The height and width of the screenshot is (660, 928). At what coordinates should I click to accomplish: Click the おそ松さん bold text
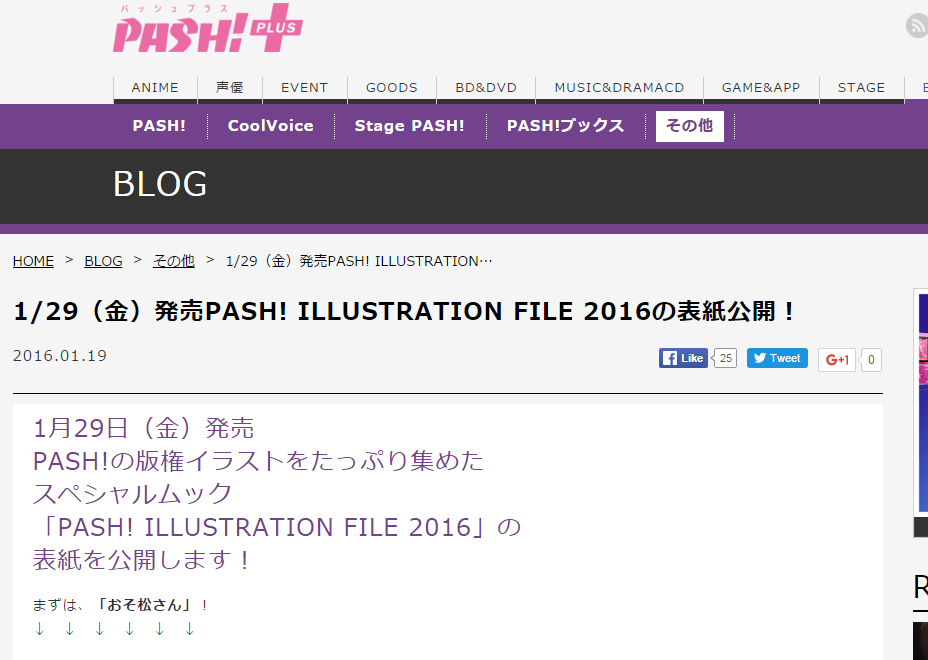tap(144, 605)
